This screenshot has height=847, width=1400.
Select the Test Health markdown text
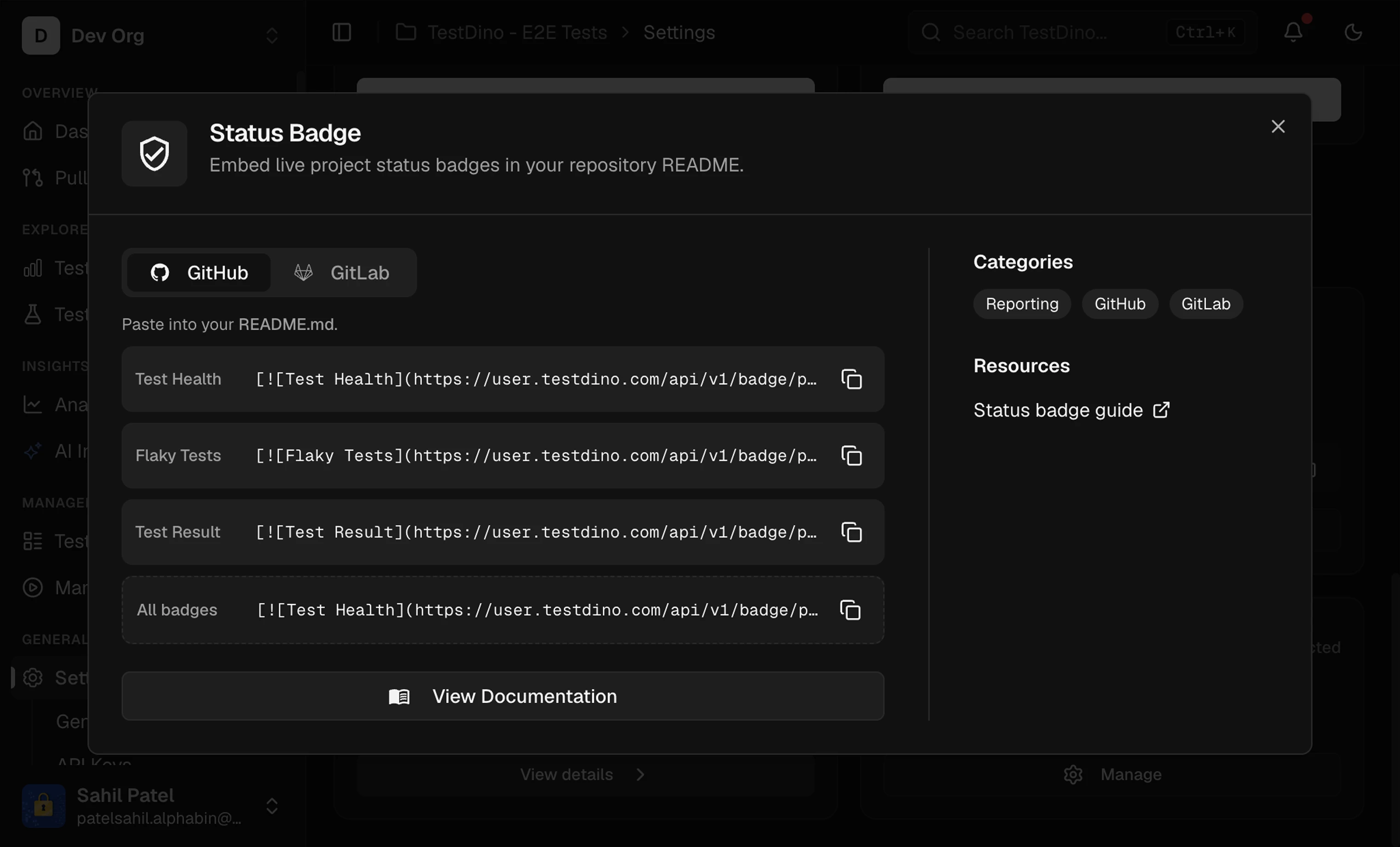[536, 379]
